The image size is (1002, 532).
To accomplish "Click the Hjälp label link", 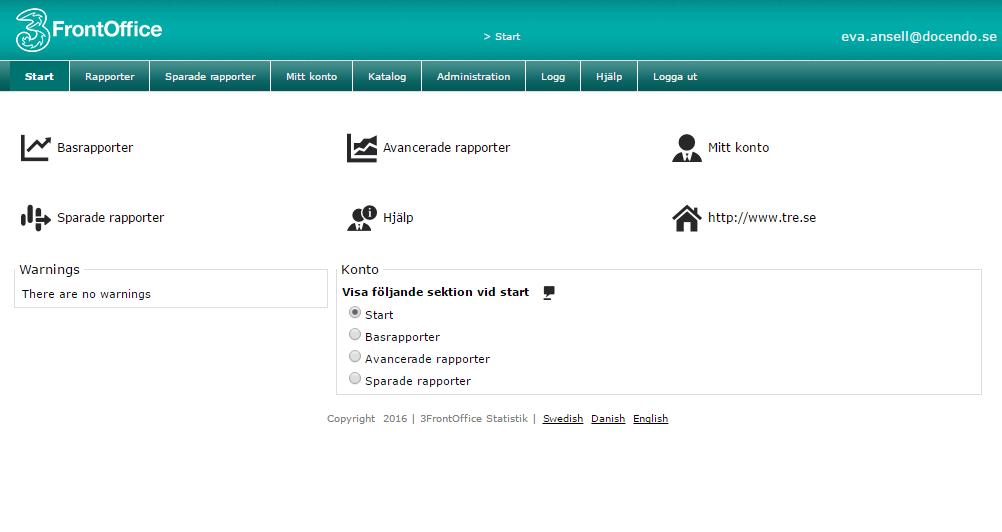I will click(x=398, y=218).
